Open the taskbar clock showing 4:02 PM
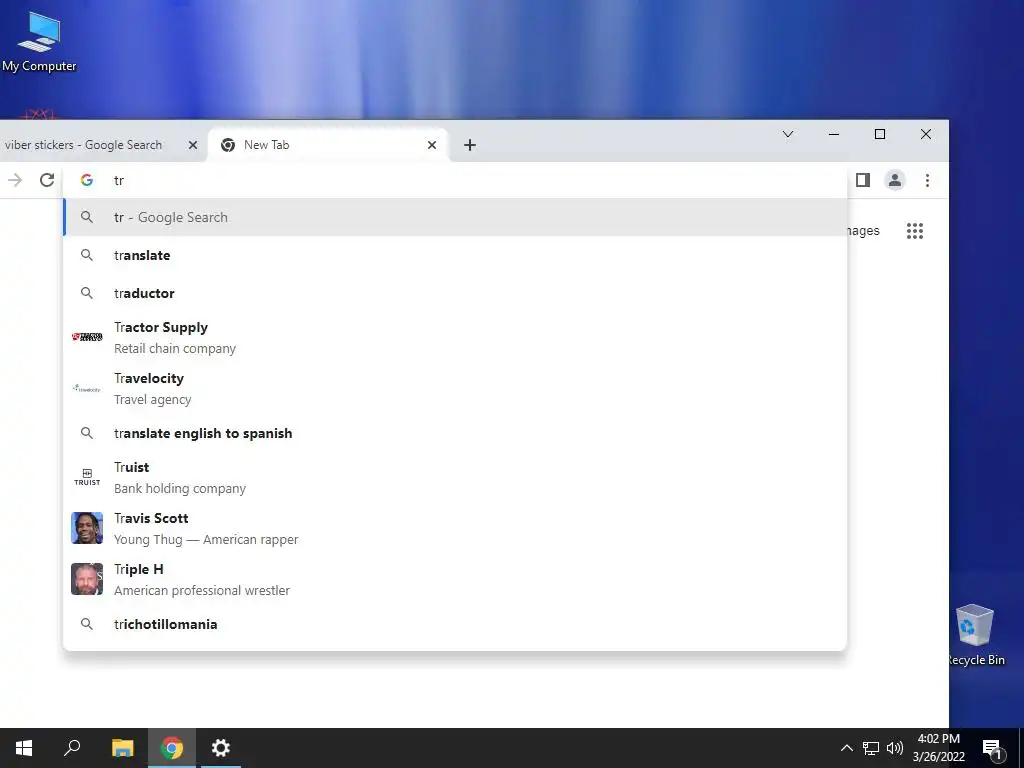Viewport: 1024px width, 768px height. [x=938, y=748]
